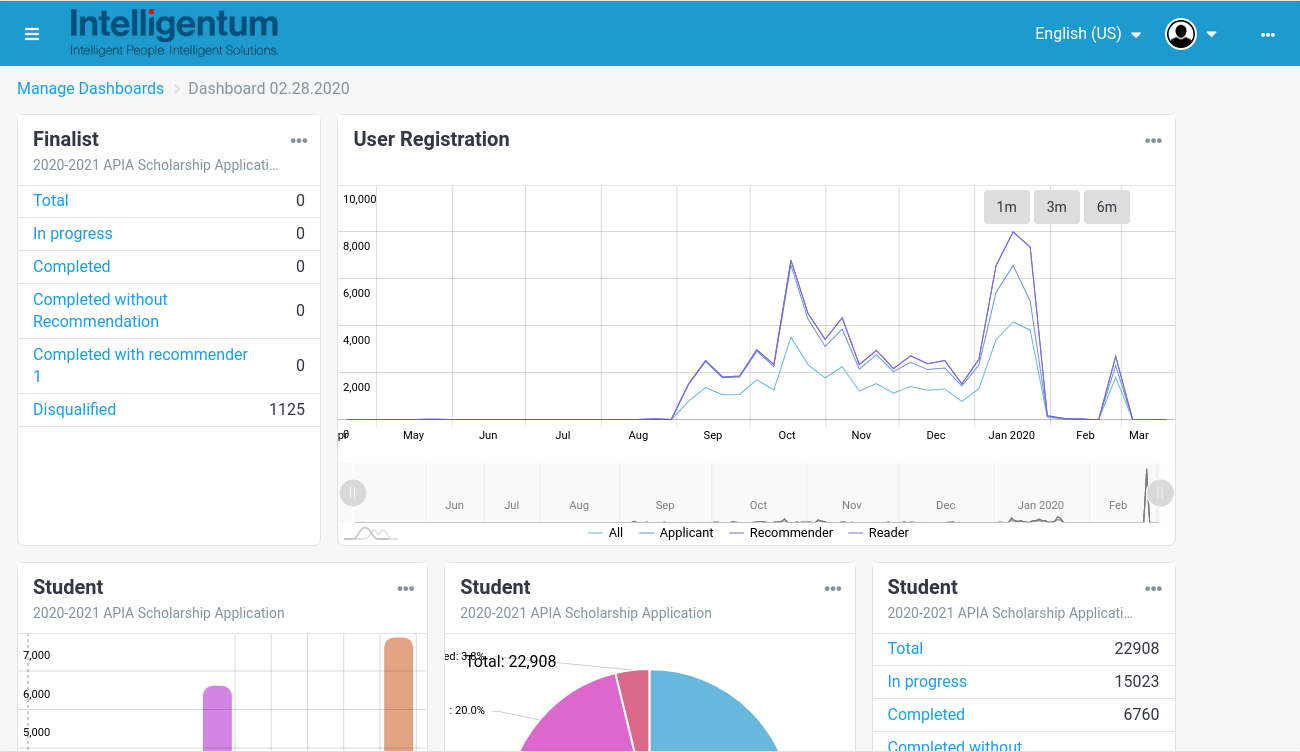Open Finalist In progress link
The width and height of the screenshot is (1300, 752).
pyautogui.click(x=73, y=234)
